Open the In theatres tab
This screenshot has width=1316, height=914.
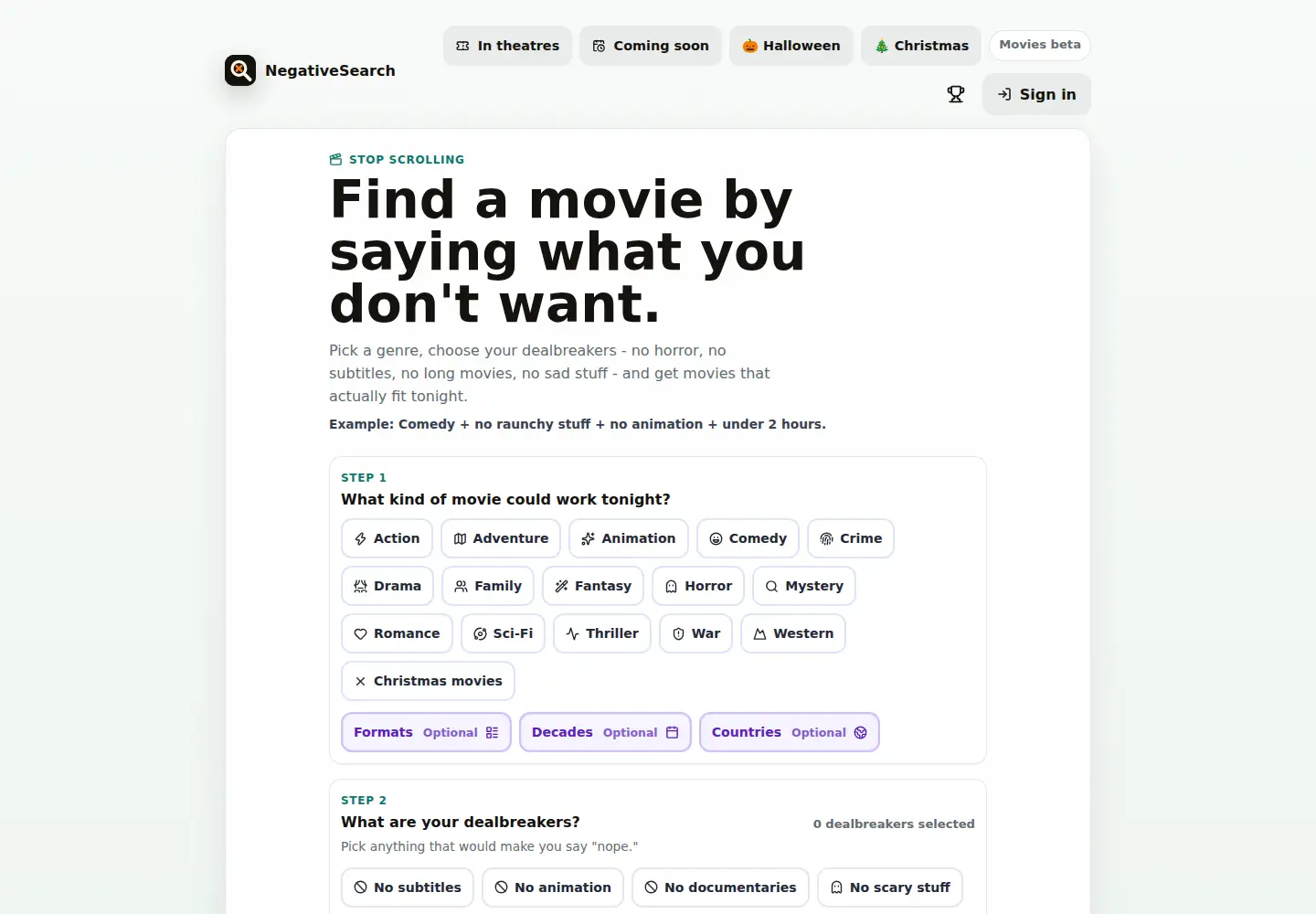[507, 46]
